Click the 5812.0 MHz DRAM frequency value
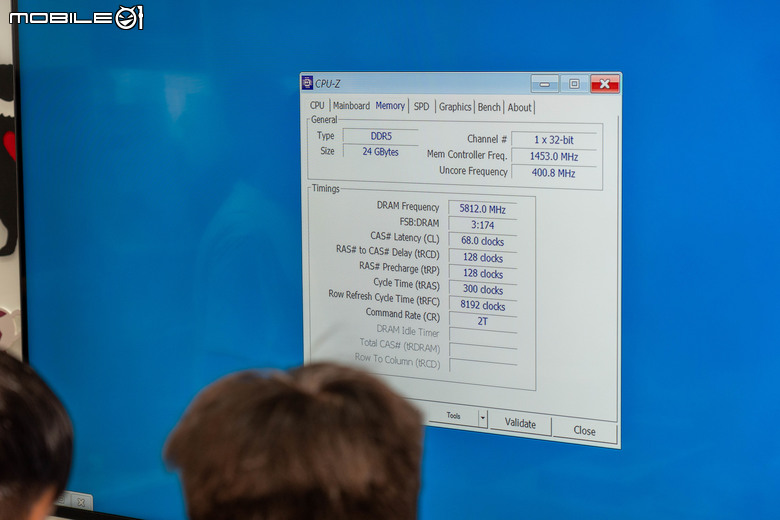The image size is (780, 520). point(483,209)
